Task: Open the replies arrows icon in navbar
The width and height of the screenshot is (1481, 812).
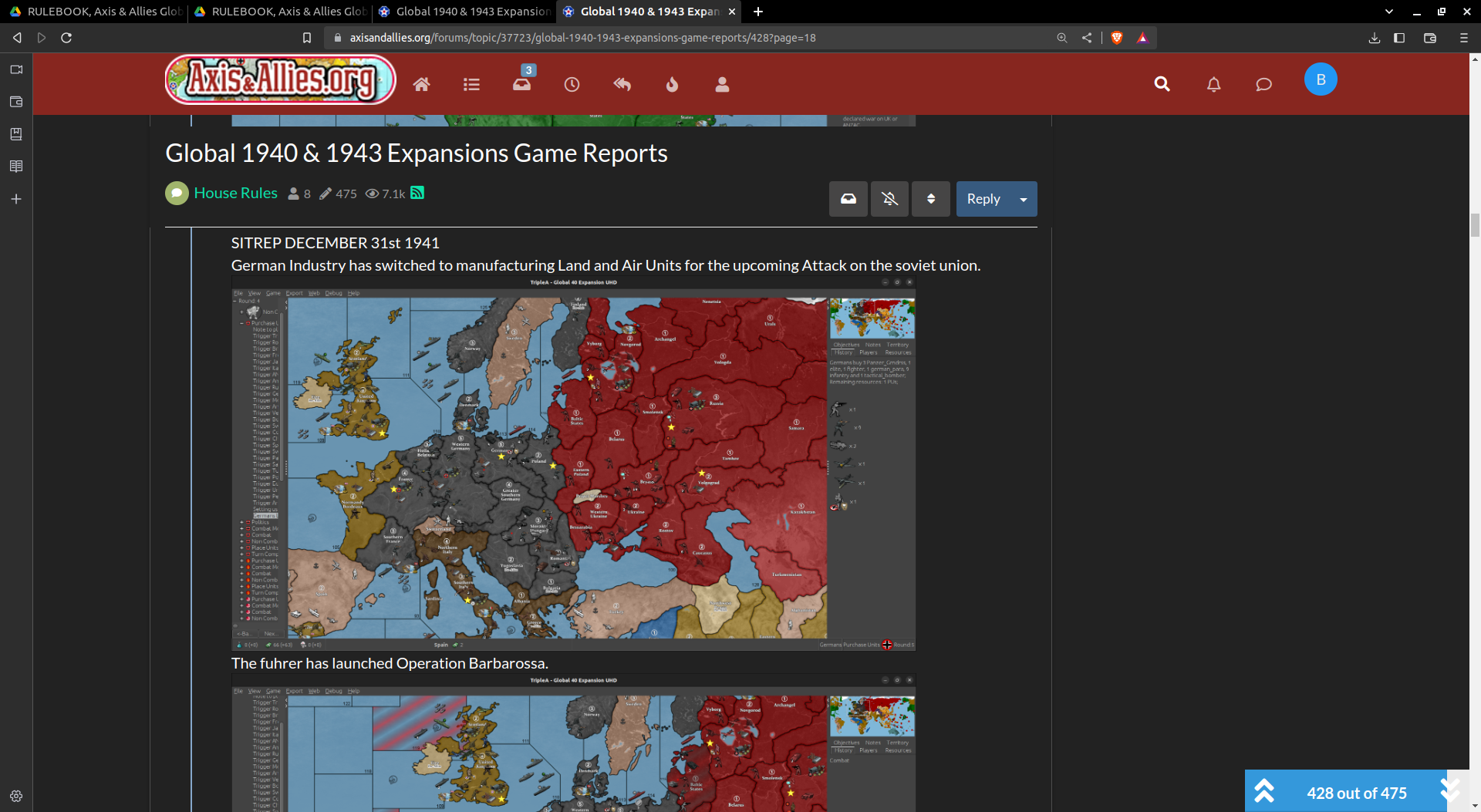Action: [x=622, y=85]
